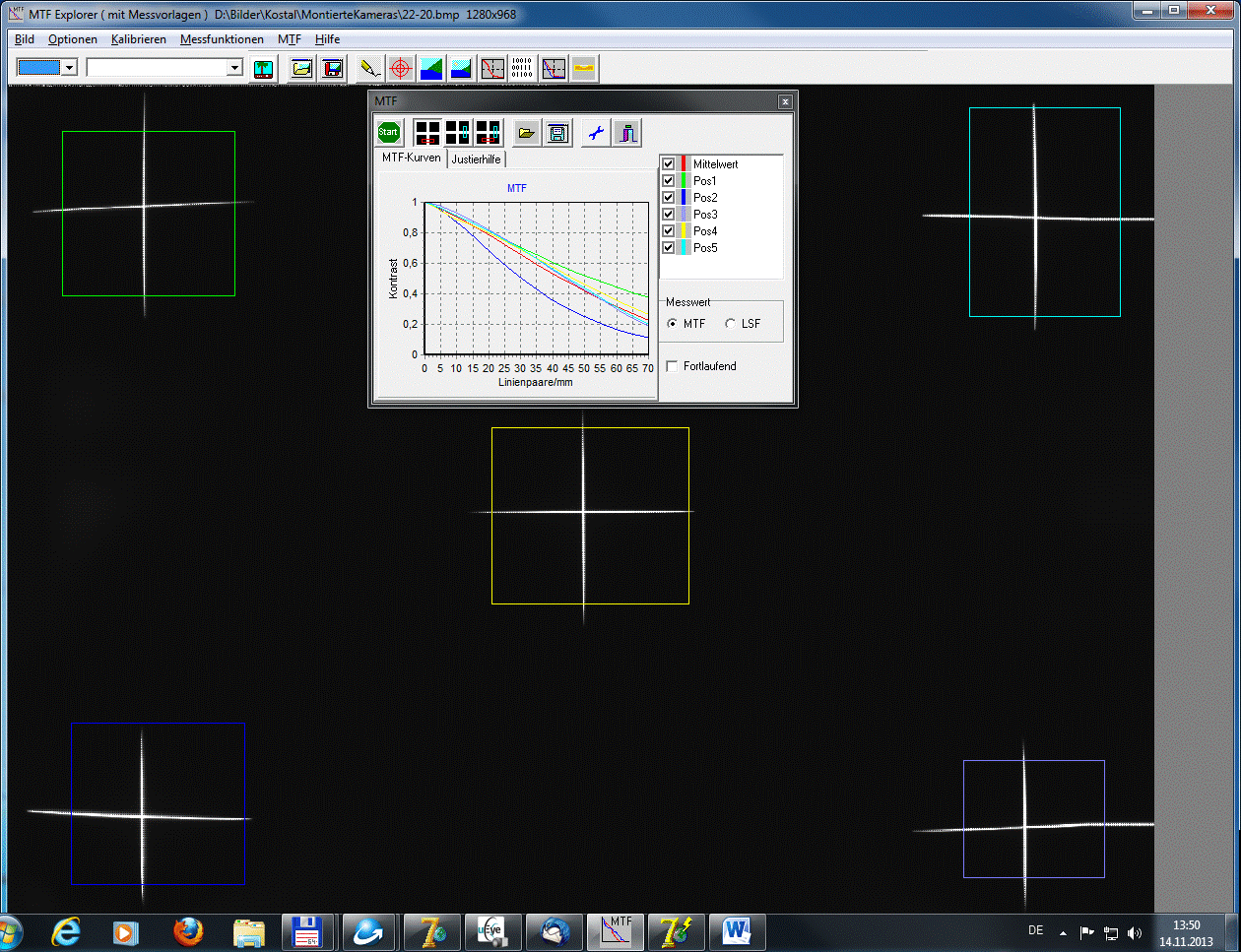
Task: Click the open folder icon in MTF dialog
Action: point(527,133)
